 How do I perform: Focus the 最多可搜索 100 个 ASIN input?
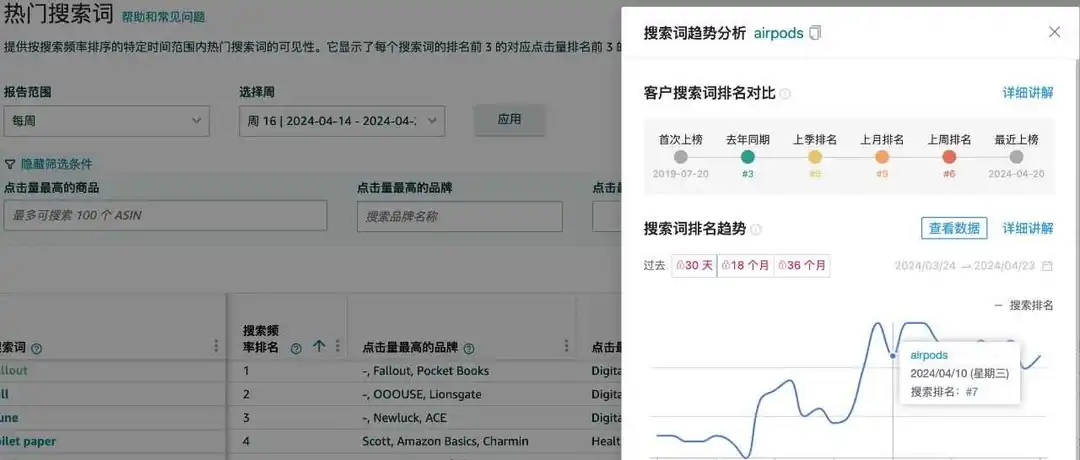(165, 216)
